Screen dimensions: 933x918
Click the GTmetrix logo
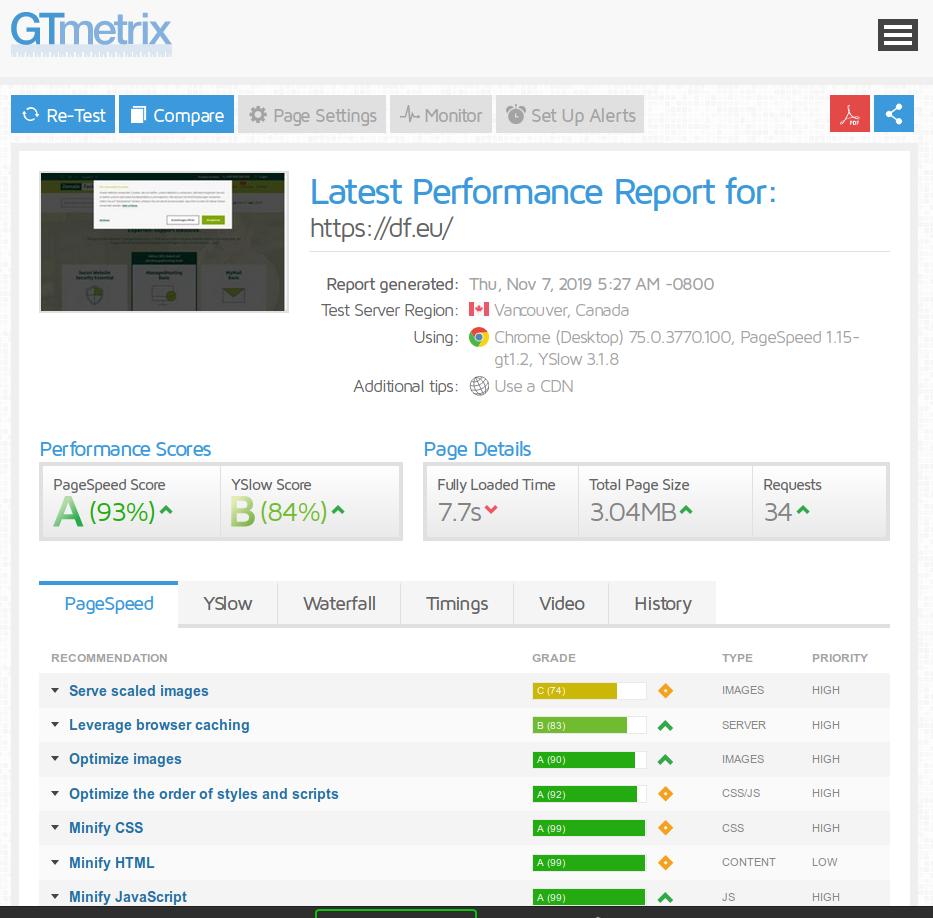tap(91, 32)
